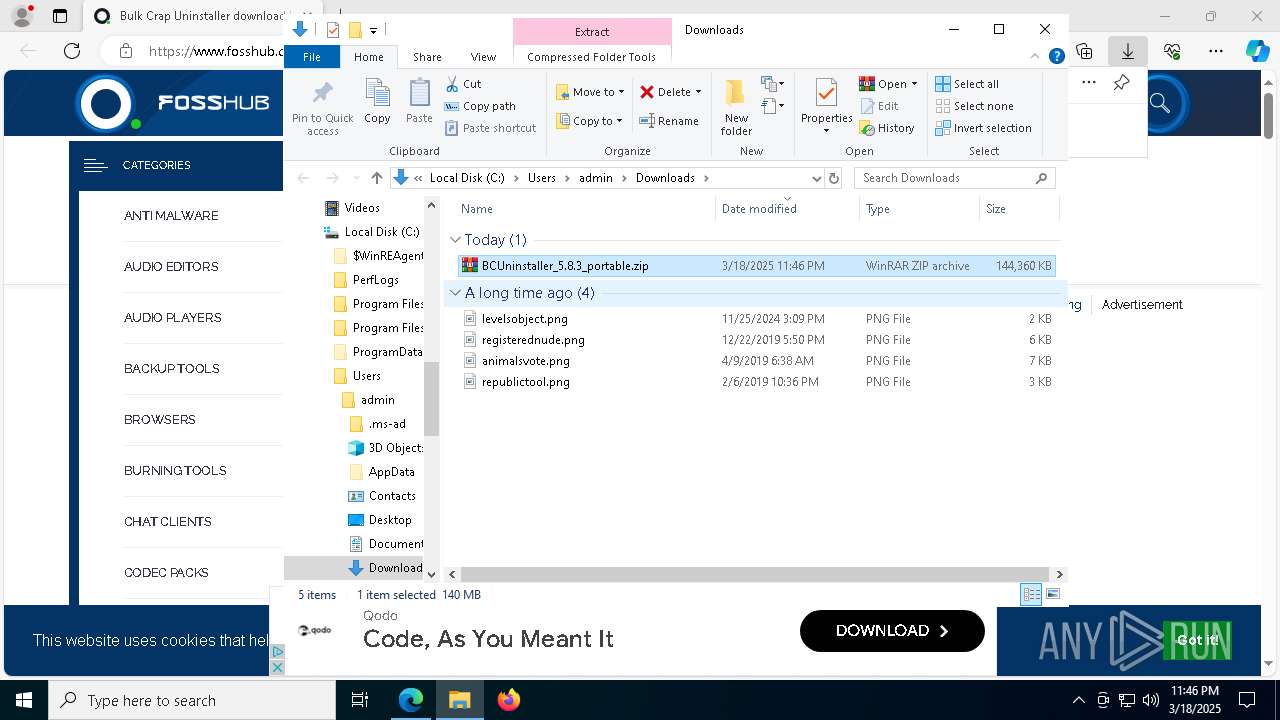This screenshot has width=1280, height=720.
Task: Open the BROWSERS category link
Action: 160,420
